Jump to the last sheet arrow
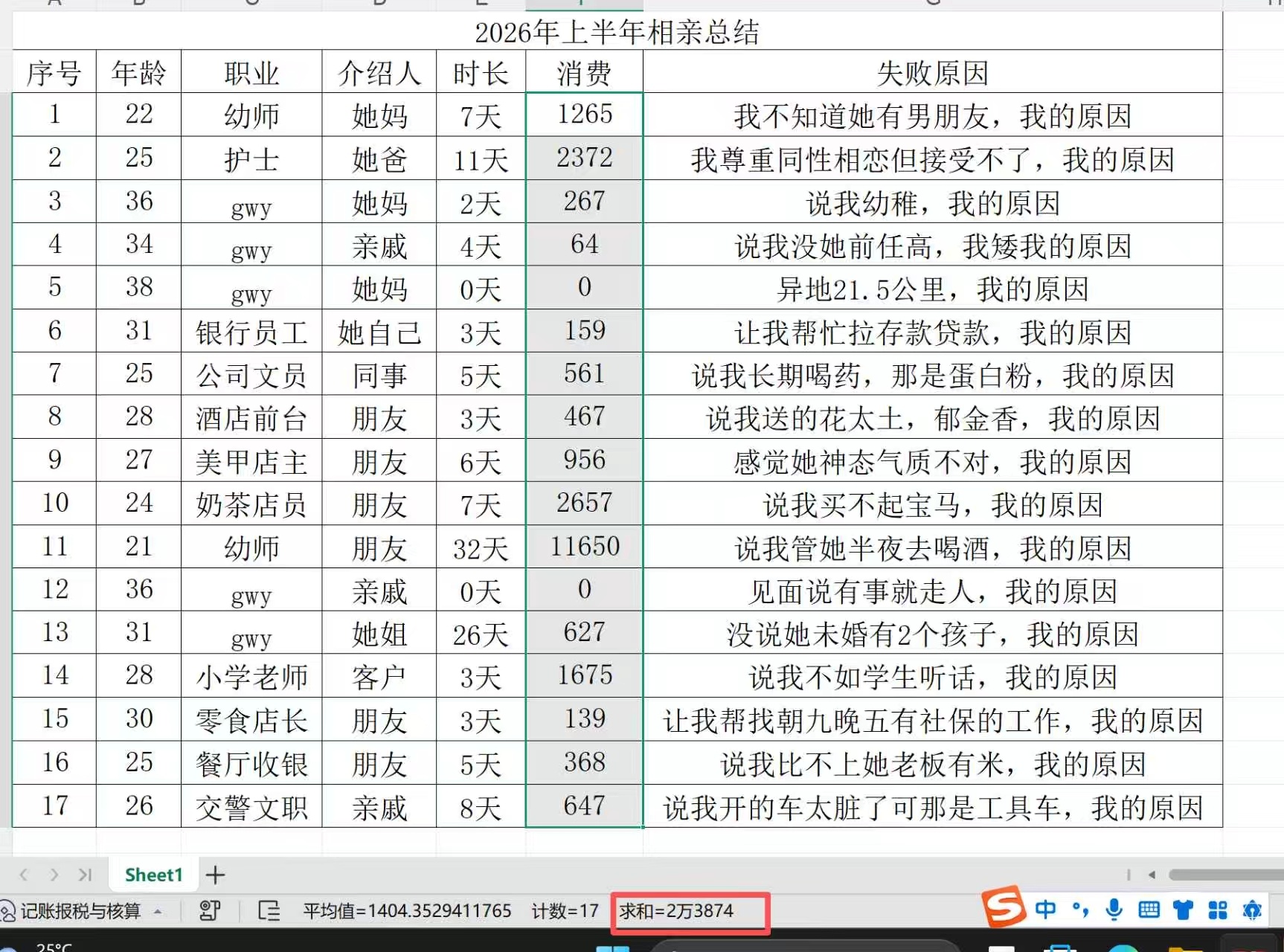Image resolution: width=1284 pixels, height=952 pixels. click(x=85, y=875)
